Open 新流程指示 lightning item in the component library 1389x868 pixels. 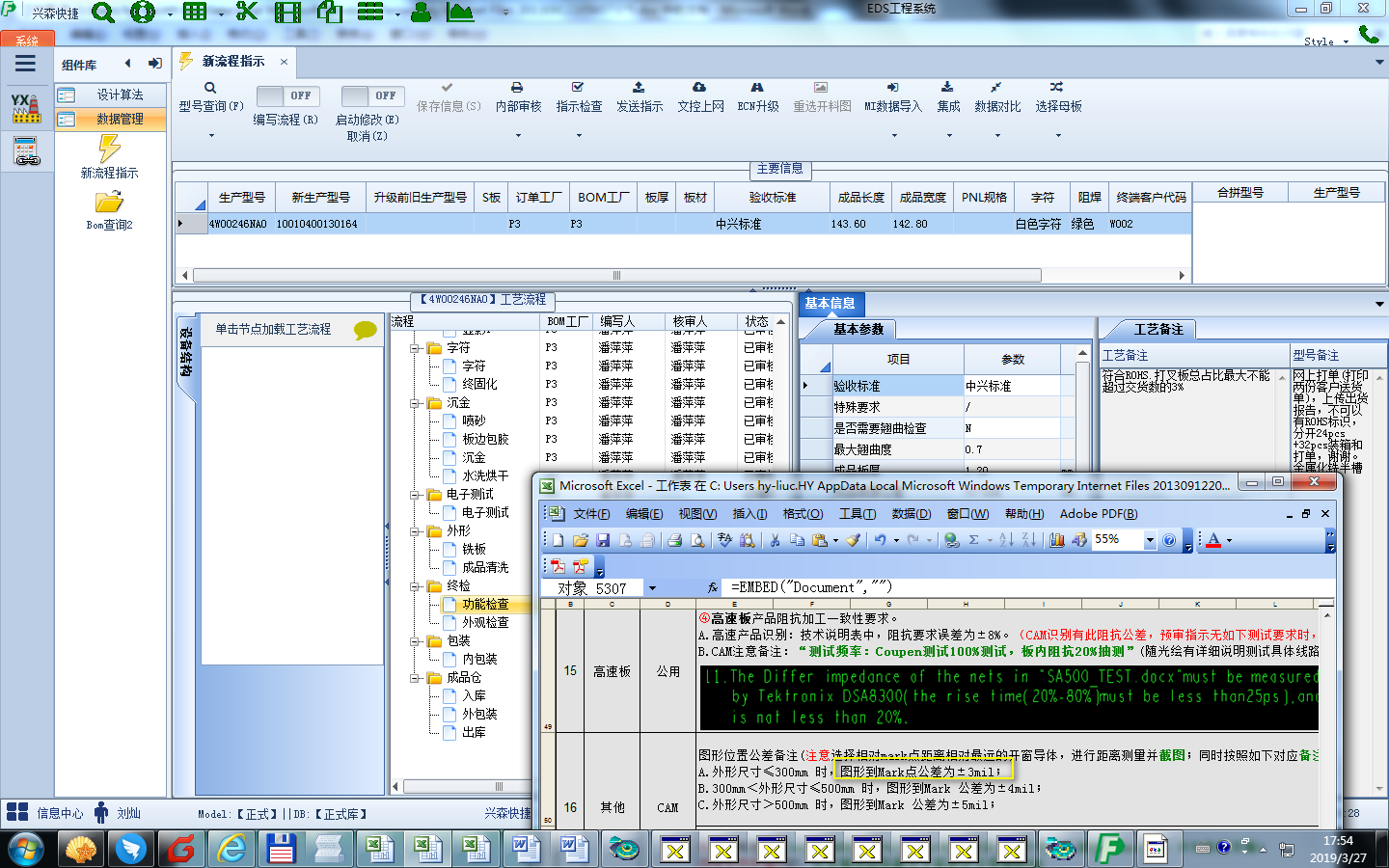[x=109, y=156]
